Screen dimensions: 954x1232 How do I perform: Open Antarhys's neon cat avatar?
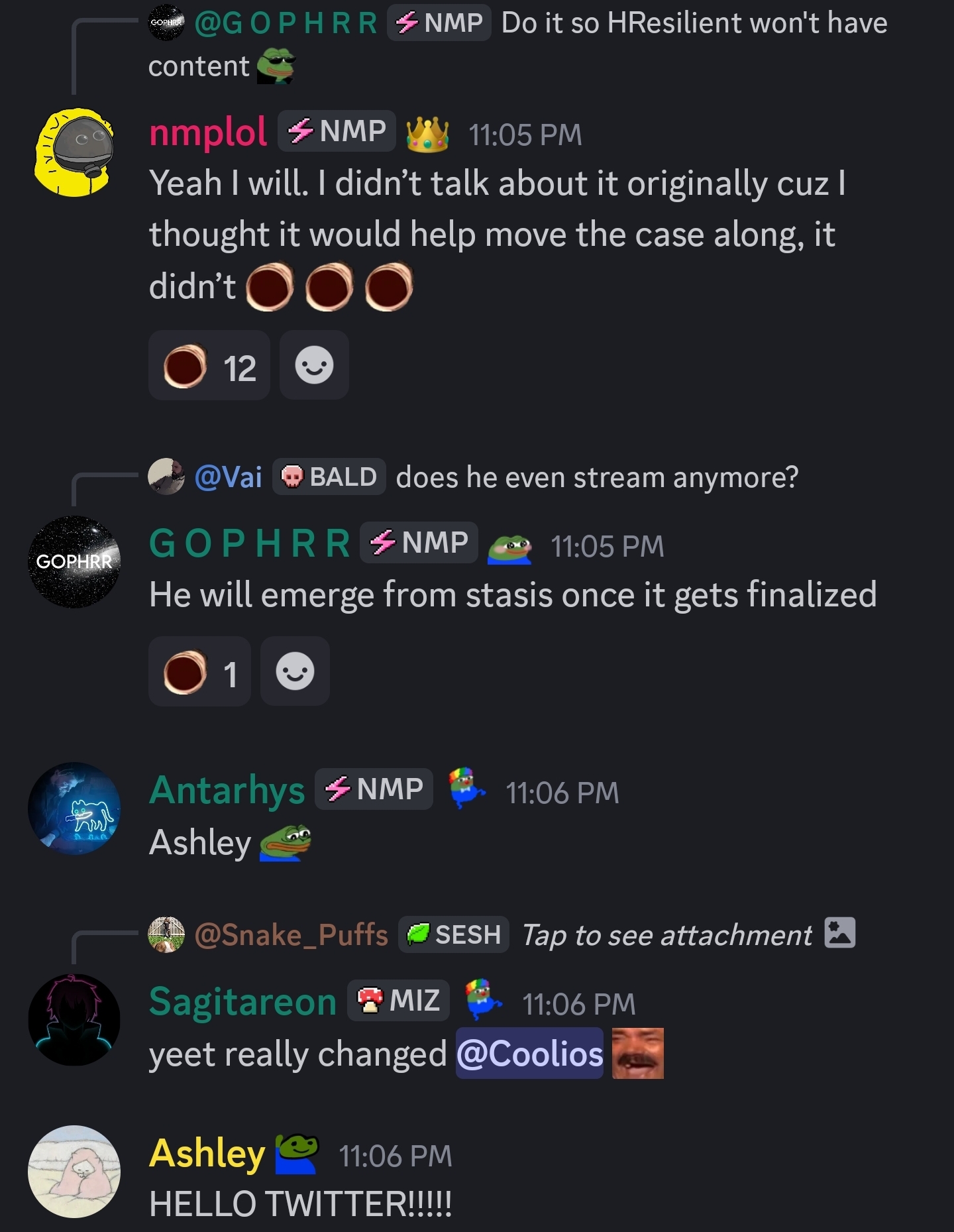pyautogui.click(x=74, y=809)
